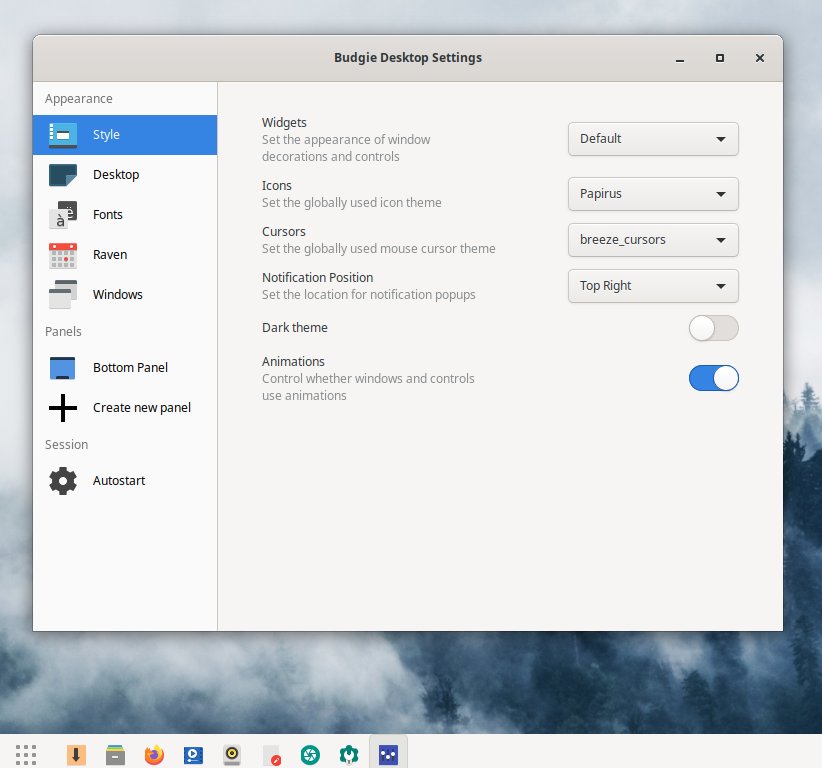This screenshot has width=822, height=768.
Task: Open Autostart session settings
Action: pyautogui.click(x=119, y=480)
